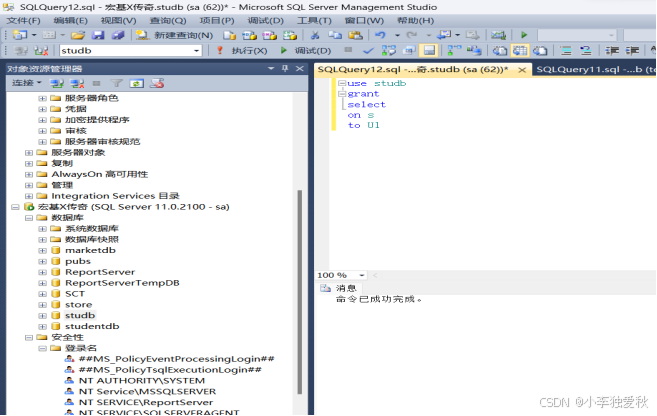Click the Save All icon
Viewport: 657px width, 416px height.
pos(118,35)
